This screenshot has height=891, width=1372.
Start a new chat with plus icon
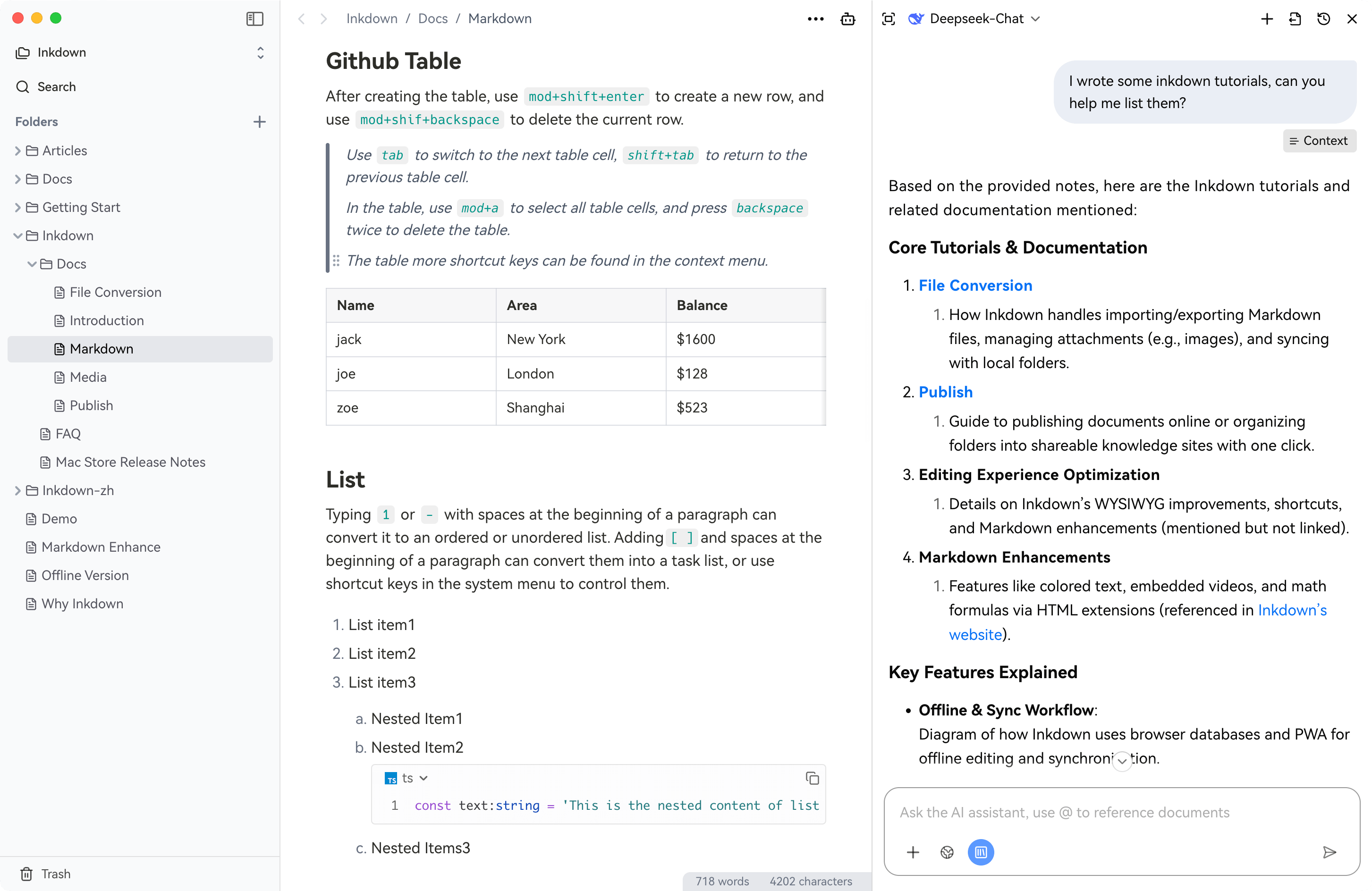pos(1267,18)
